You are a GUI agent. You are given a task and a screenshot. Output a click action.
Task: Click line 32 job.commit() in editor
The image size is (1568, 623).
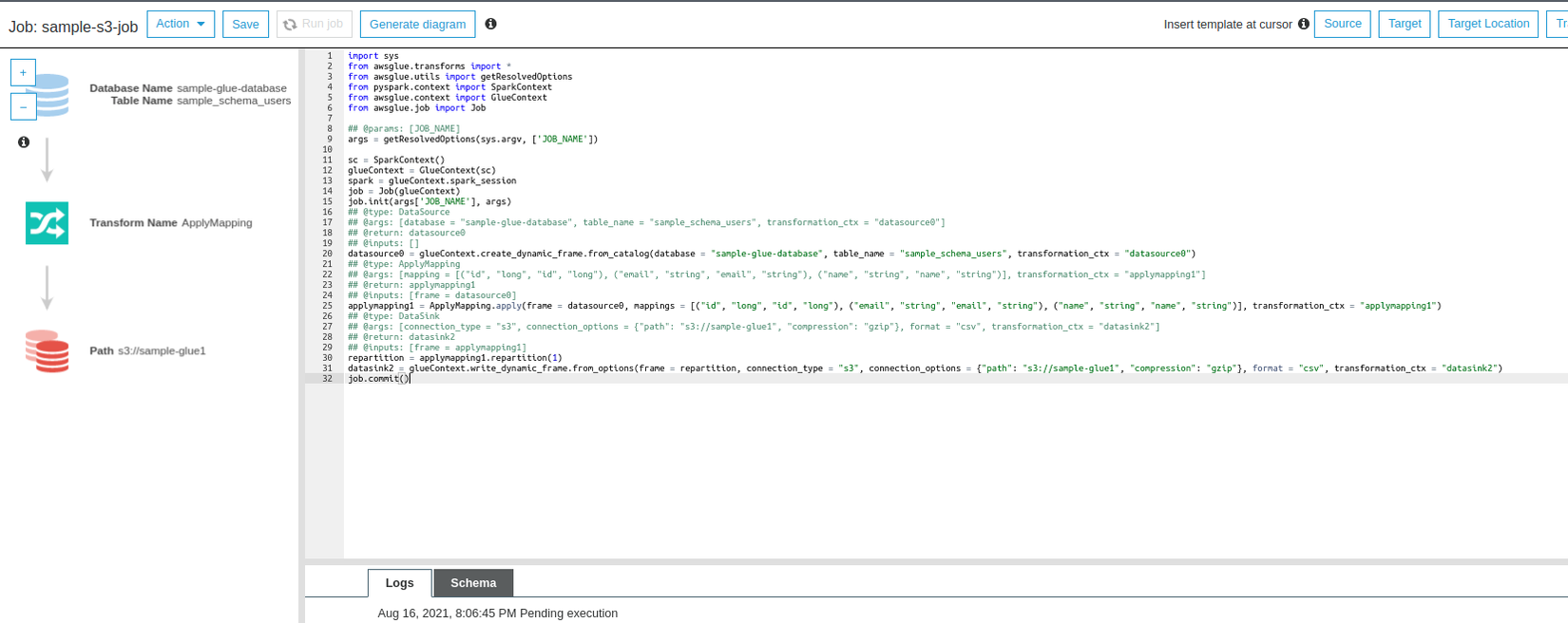[x=378, y=379]
